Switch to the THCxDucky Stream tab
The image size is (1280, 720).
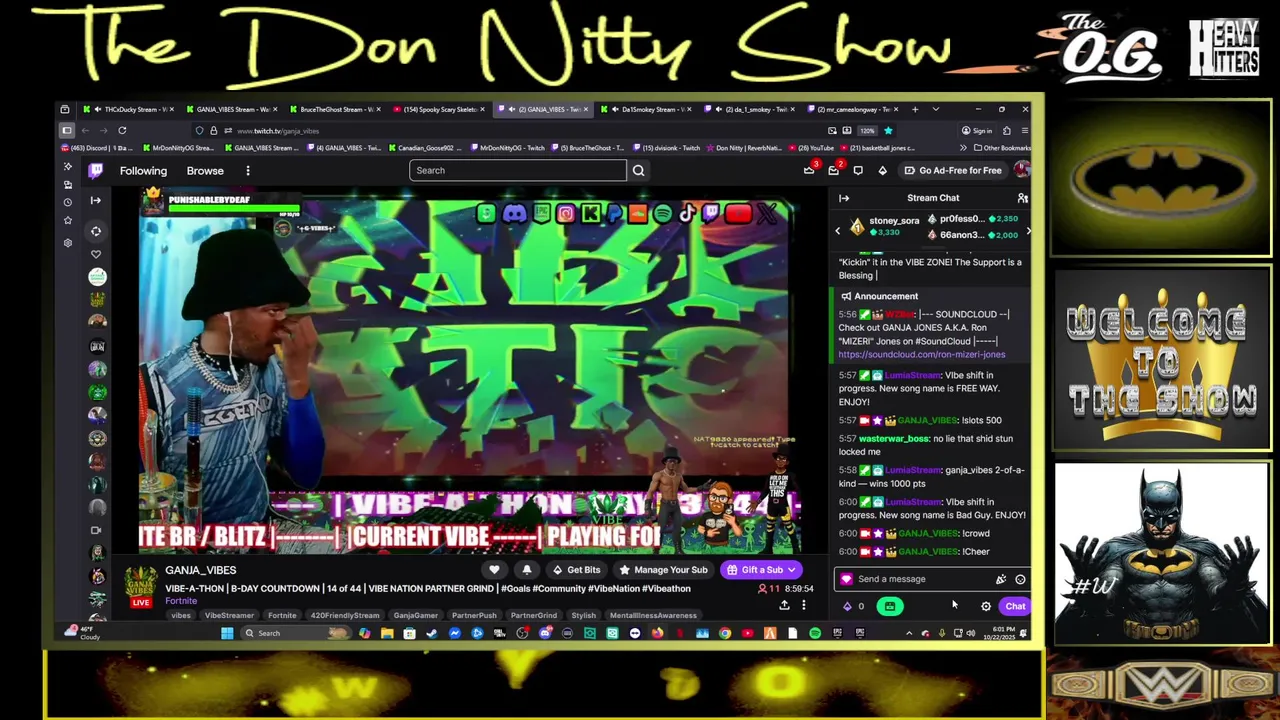(129, 109)
